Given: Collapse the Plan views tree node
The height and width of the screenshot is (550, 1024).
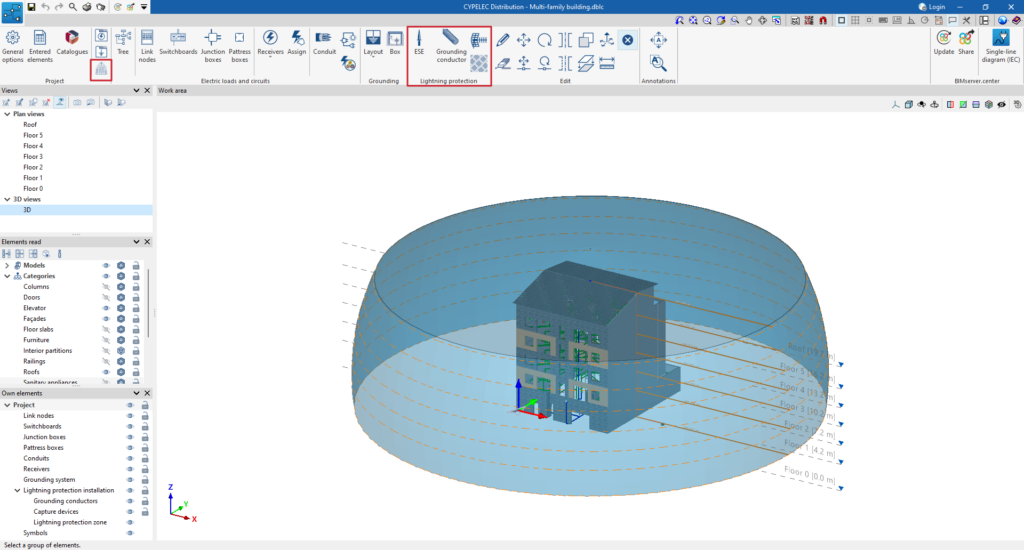Looking at the screenshot, I should (7, 114).
